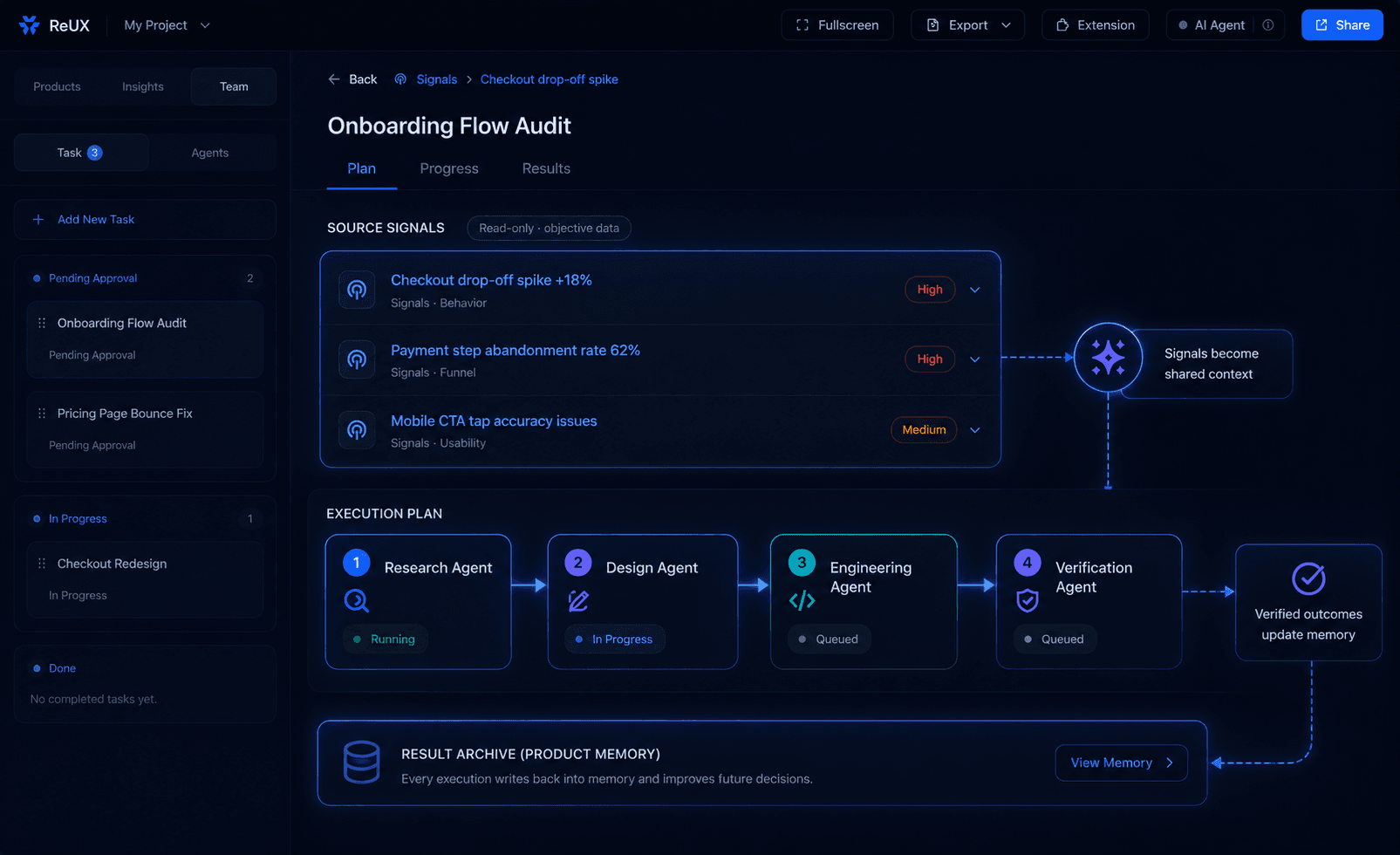
Task: Click the AI Agent info icon
Action: 1268,25
